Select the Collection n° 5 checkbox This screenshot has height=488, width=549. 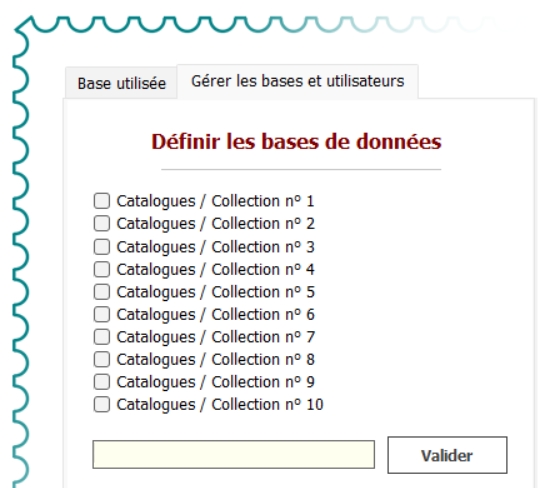(102, 292)
